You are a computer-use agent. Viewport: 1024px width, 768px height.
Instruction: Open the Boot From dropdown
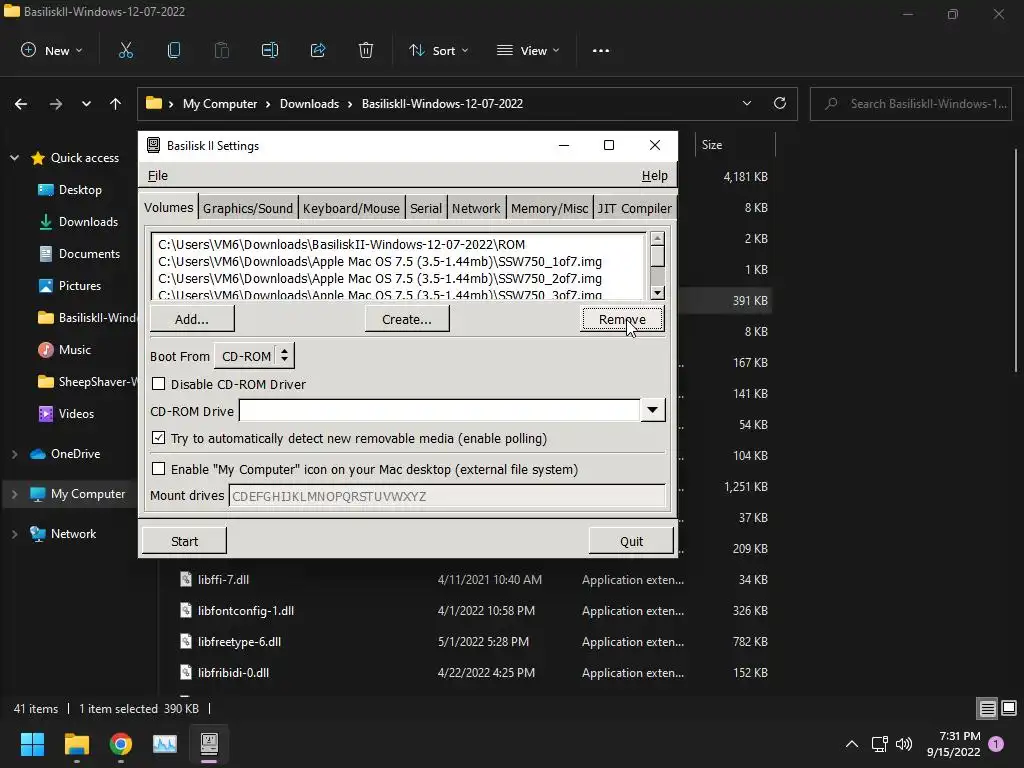pos(255,356)
